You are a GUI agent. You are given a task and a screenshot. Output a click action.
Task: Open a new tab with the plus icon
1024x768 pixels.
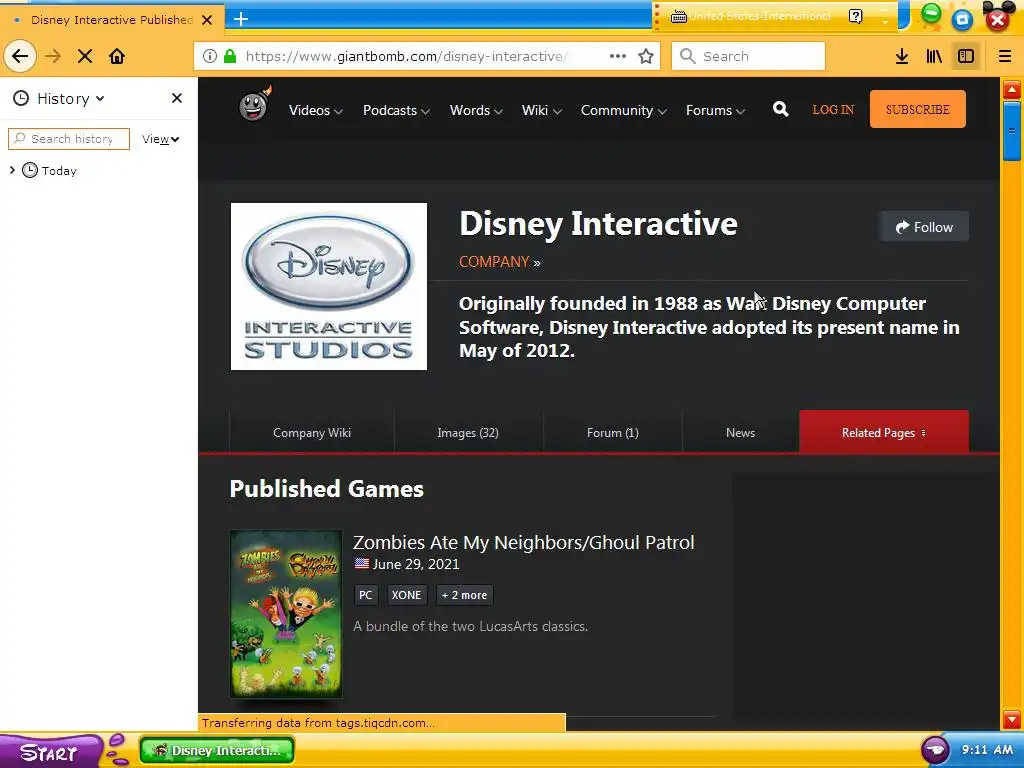[241, 19]
